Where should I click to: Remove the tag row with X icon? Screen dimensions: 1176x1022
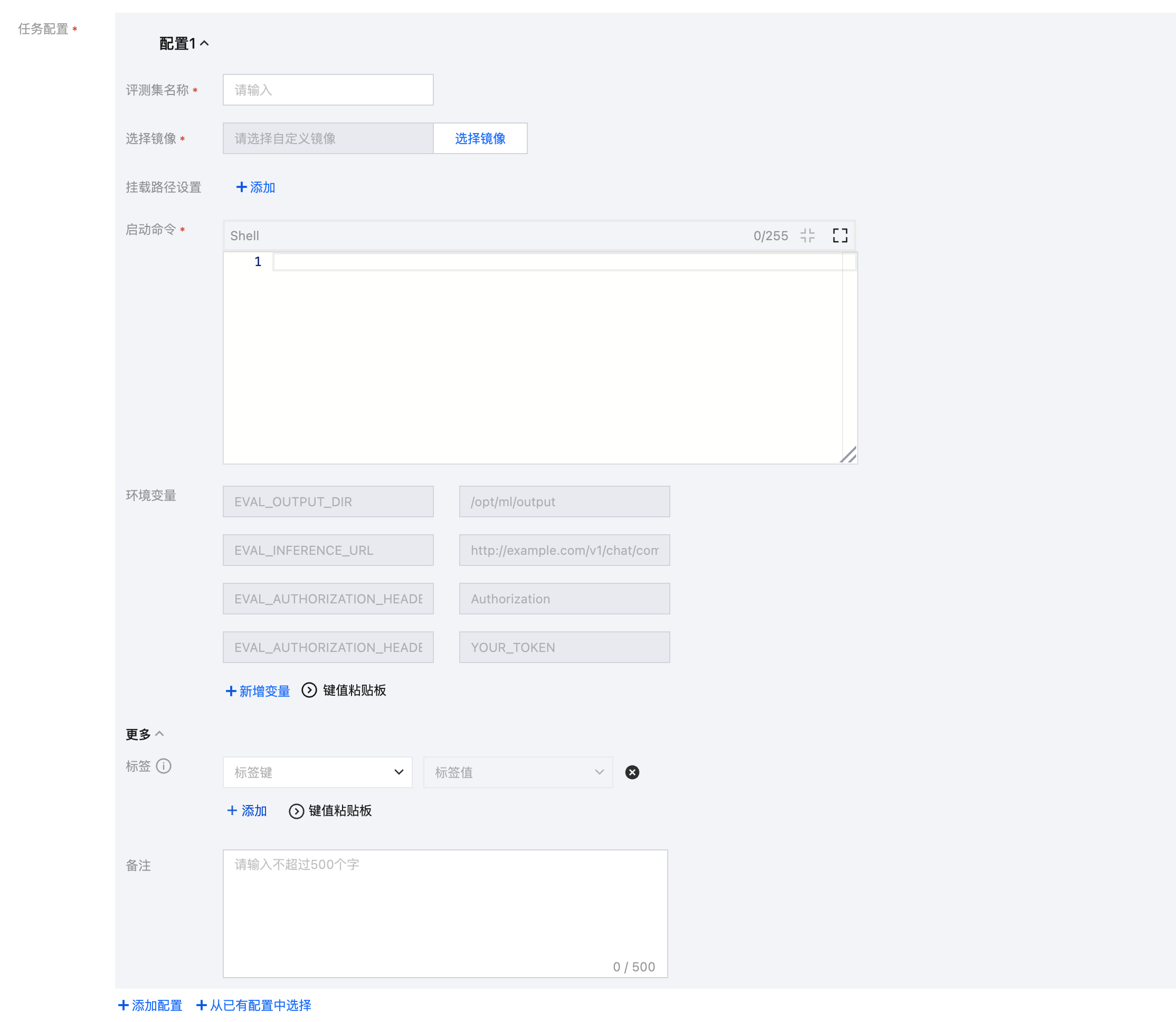pyautogui.click(x=632, y=772)
